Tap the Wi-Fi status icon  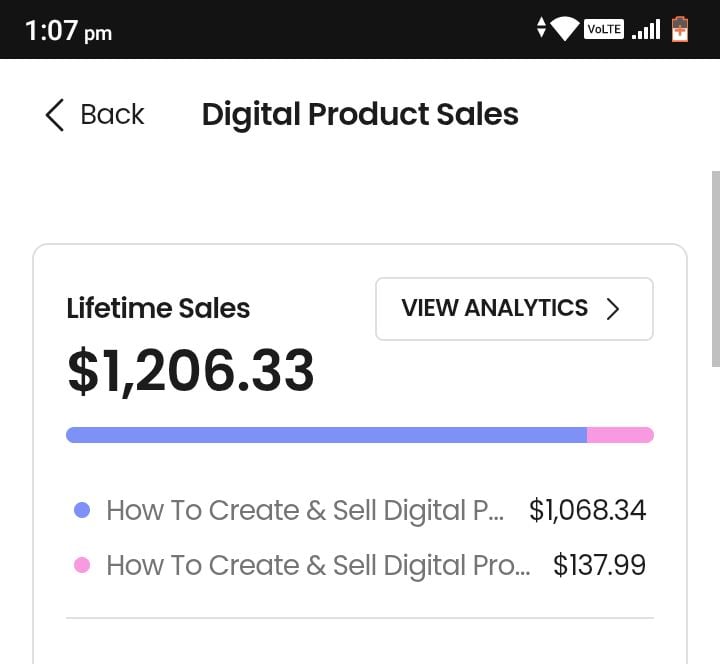coord(565,29)
